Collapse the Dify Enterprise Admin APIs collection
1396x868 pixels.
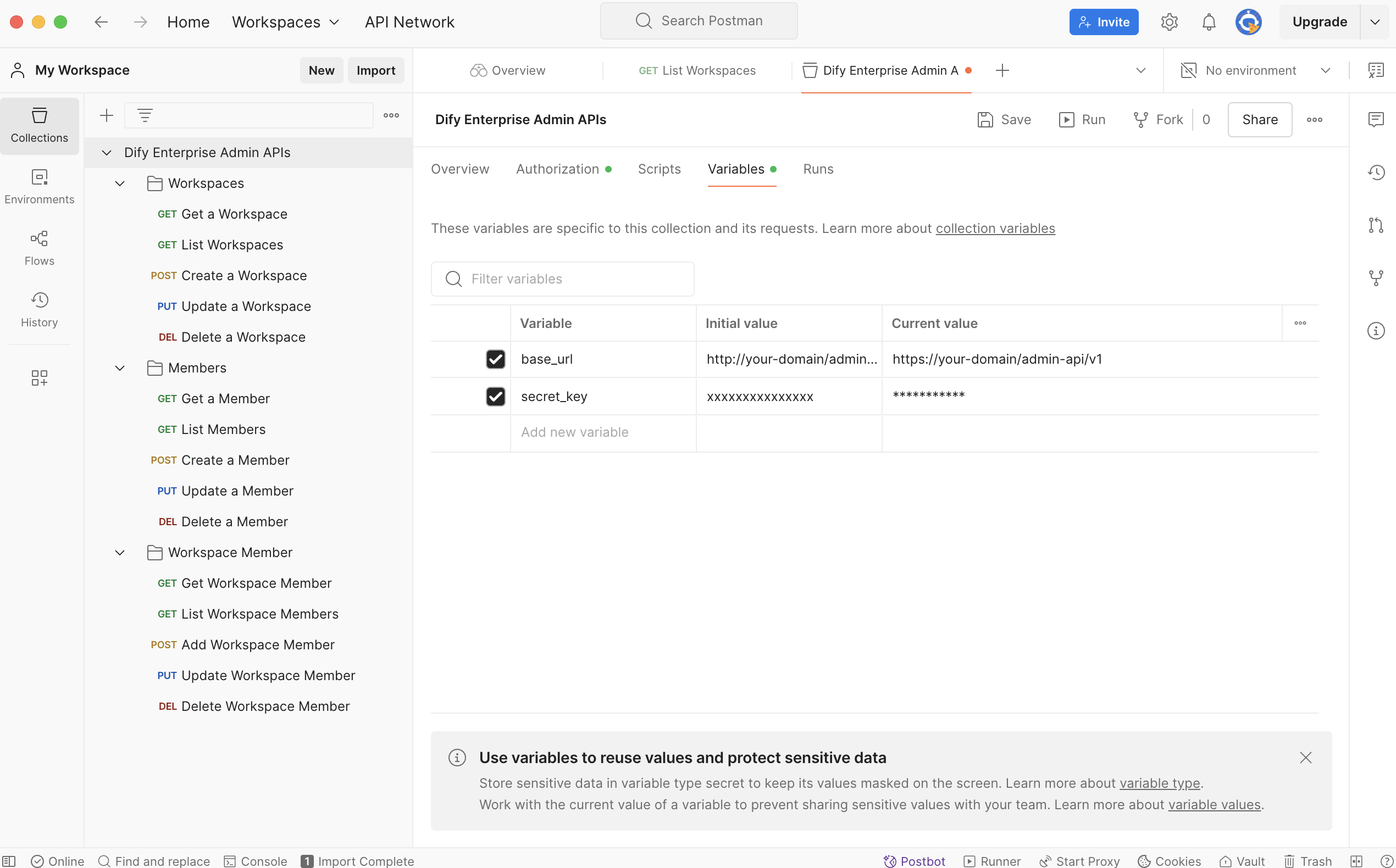(x=106, y=152)
